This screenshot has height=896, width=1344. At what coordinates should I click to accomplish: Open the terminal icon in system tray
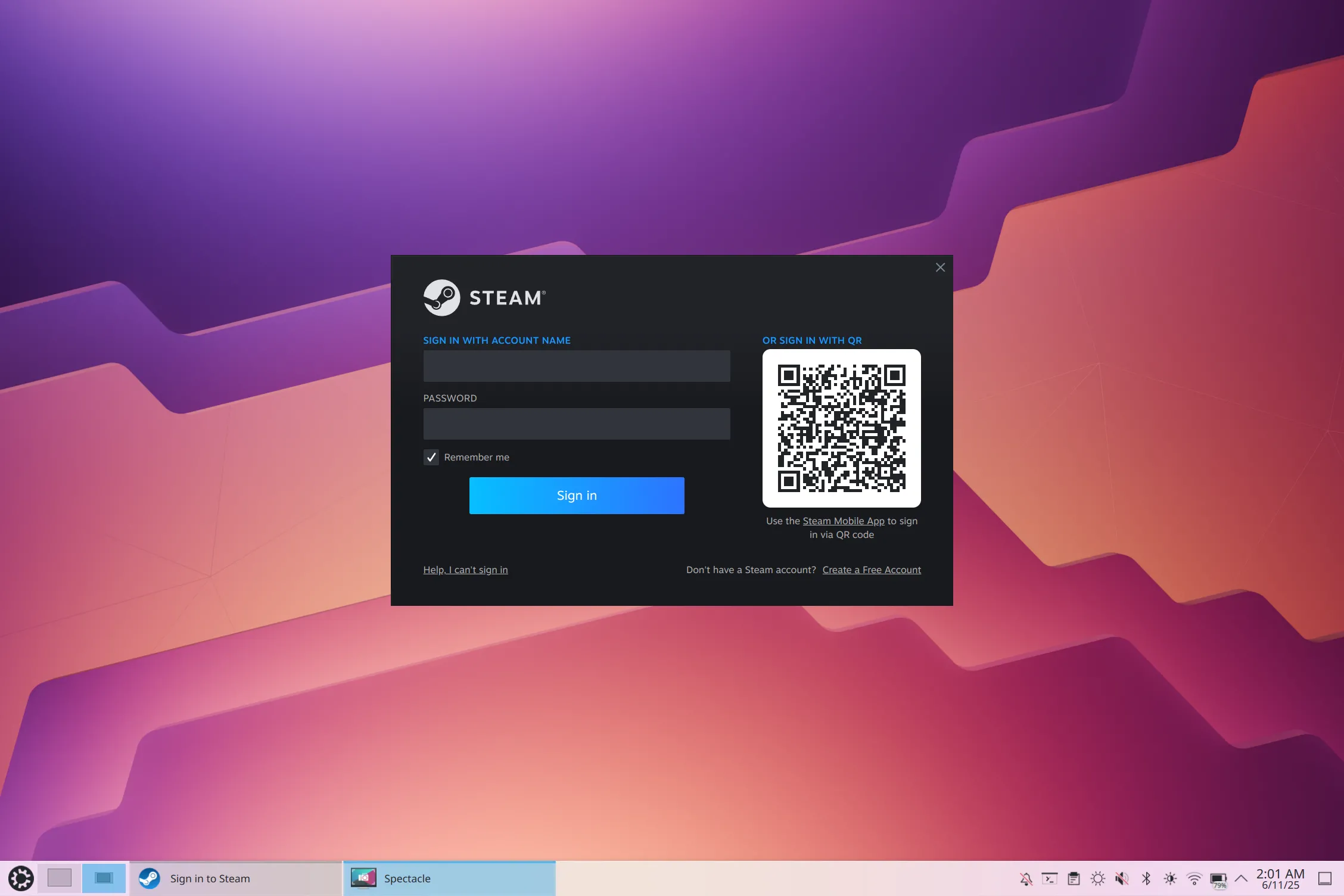[x=1050, y=878]
